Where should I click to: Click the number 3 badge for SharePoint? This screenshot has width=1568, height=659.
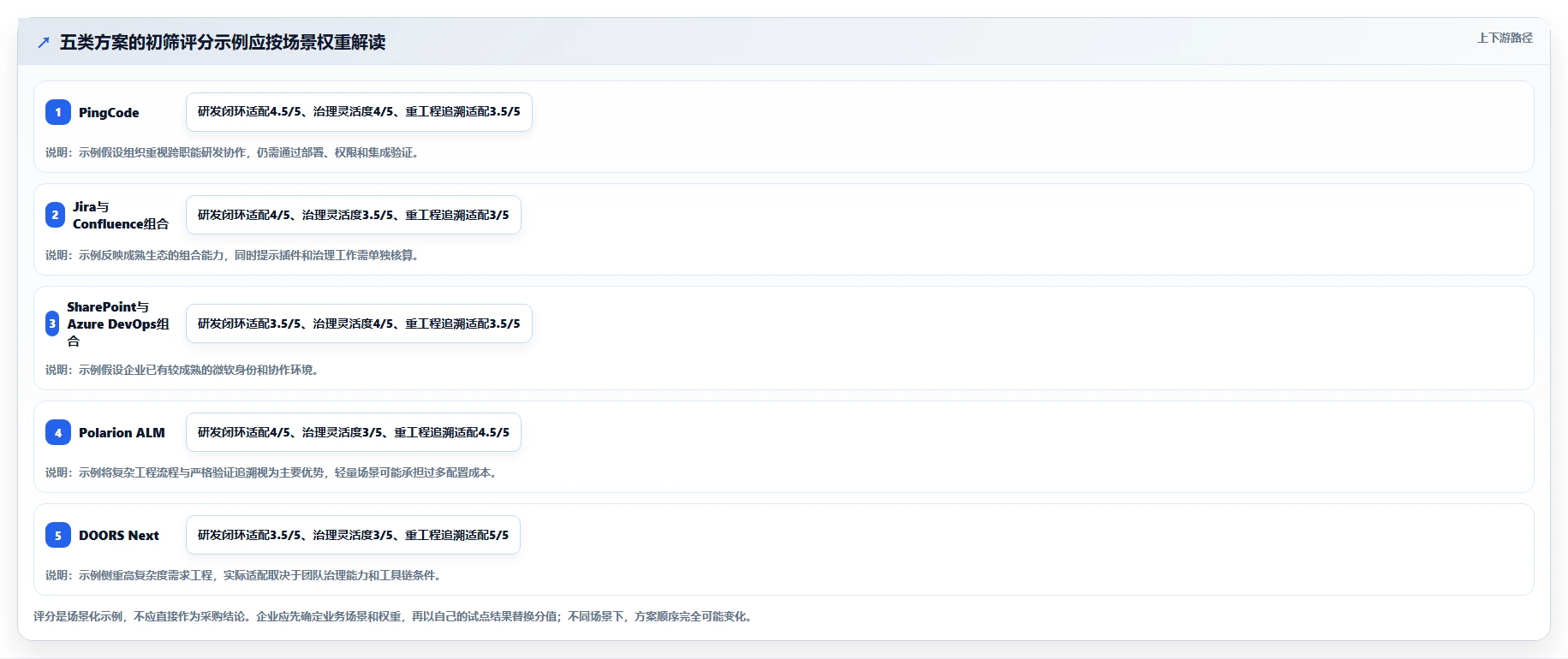pos(52,324)
